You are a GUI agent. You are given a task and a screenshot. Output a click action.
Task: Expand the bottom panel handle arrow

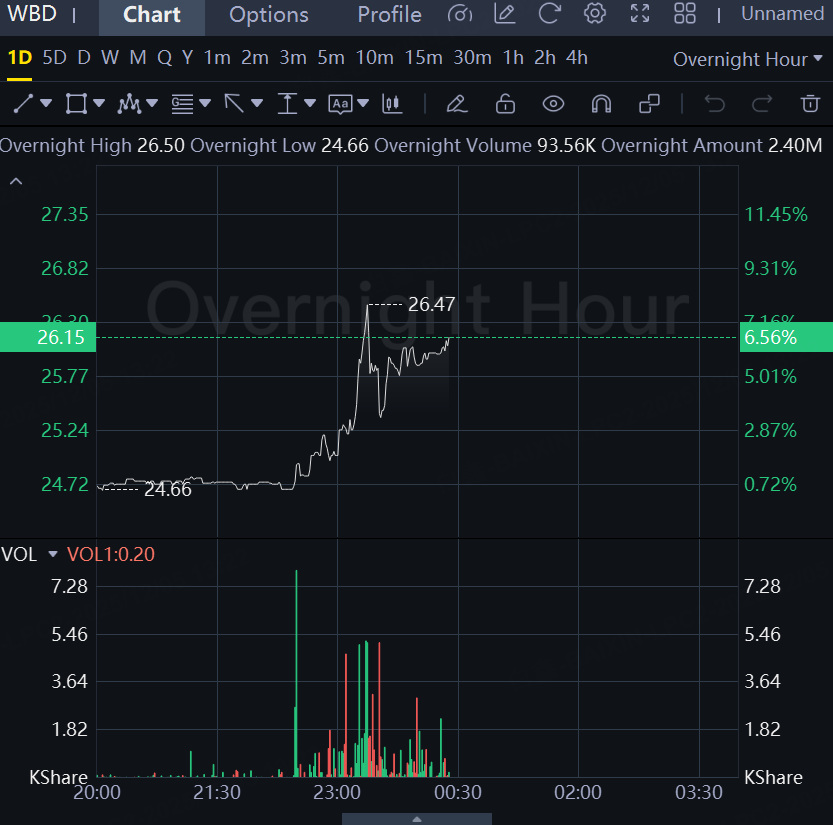coord(417,819)
